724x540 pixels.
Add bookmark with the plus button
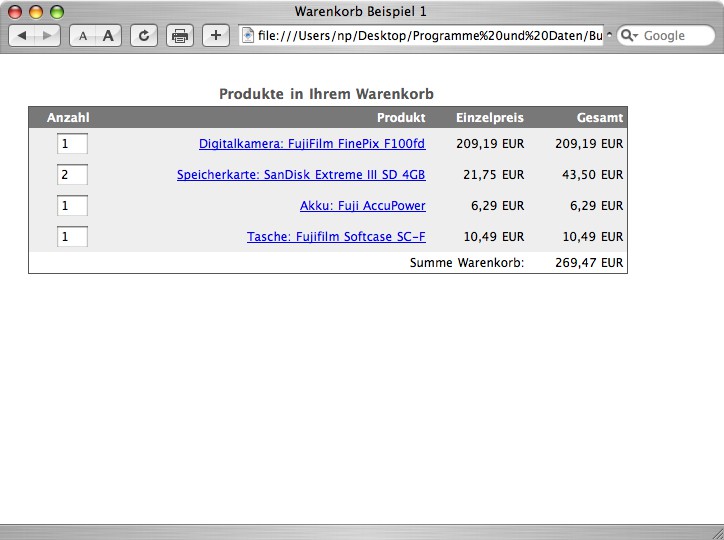pyautogui.click(x=215, y=36)
